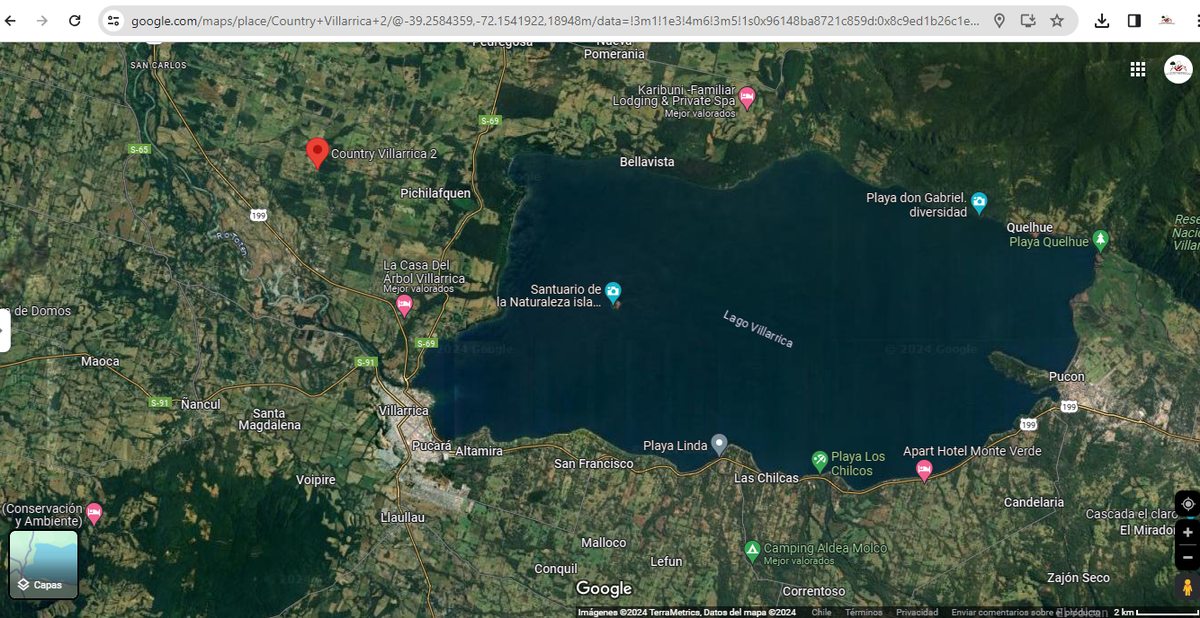Open the Google apps grid
This screenshot has width=1200, height=618.
coord(1137,69)
